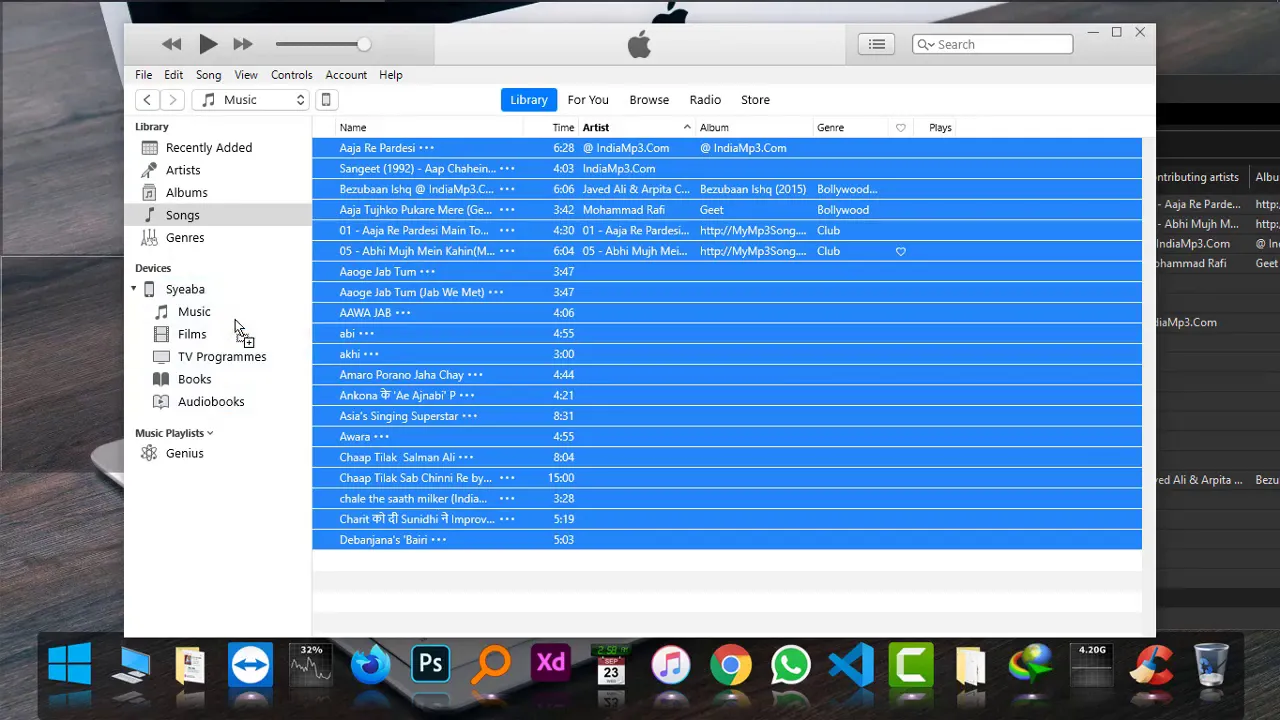Open the Controls menu
This screenshot has height=720, width=1280.
292,75
